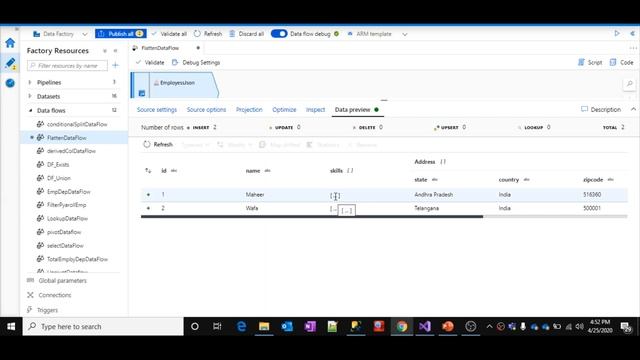Switch to Projection tab
The width and height of the screenshot is (640, 360).
pyautogui.click(x=249, y=110)
